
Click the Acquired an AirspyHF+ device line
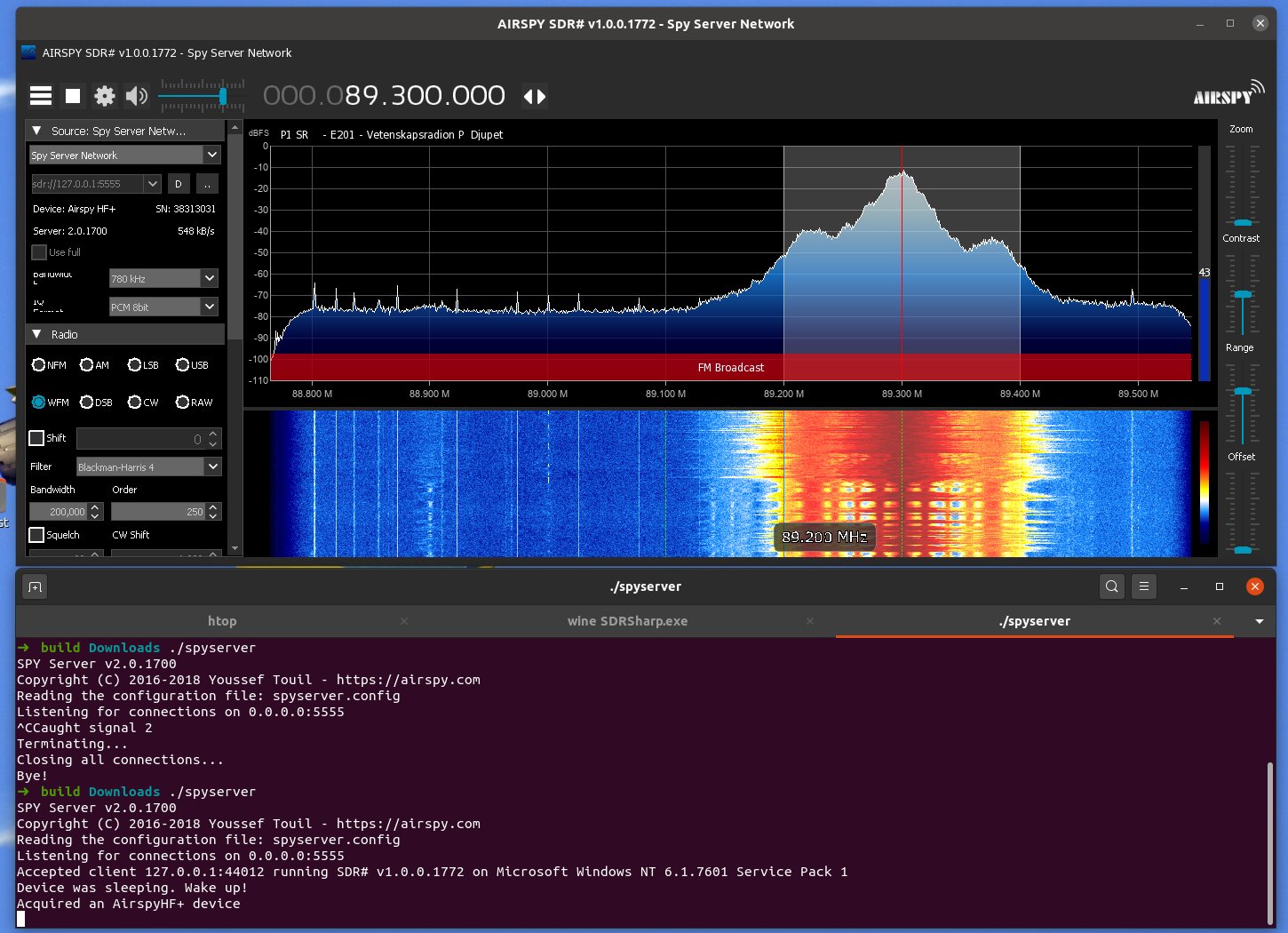129,904
